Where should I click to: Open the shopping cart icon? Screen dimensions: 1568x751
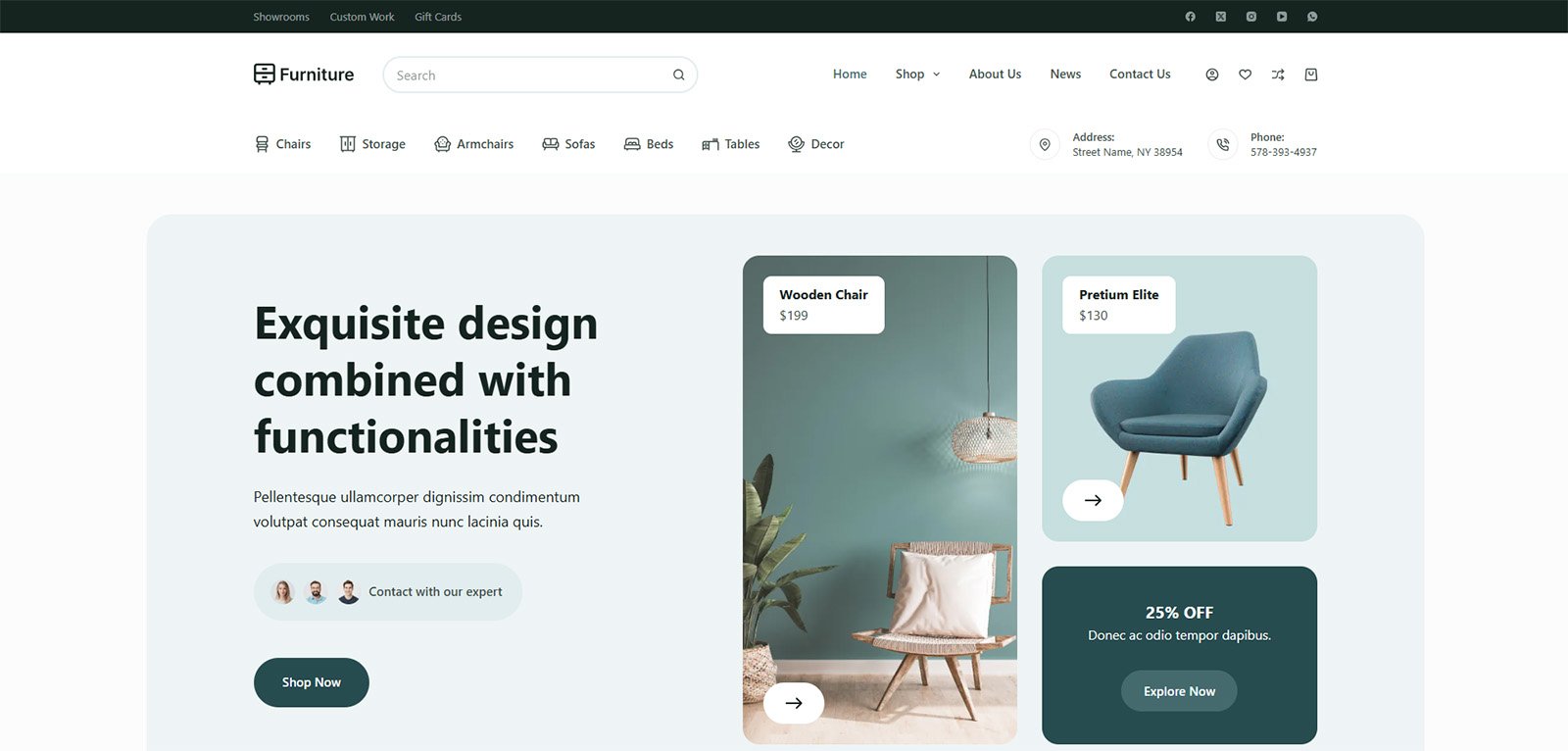(x=1311, y=75)
